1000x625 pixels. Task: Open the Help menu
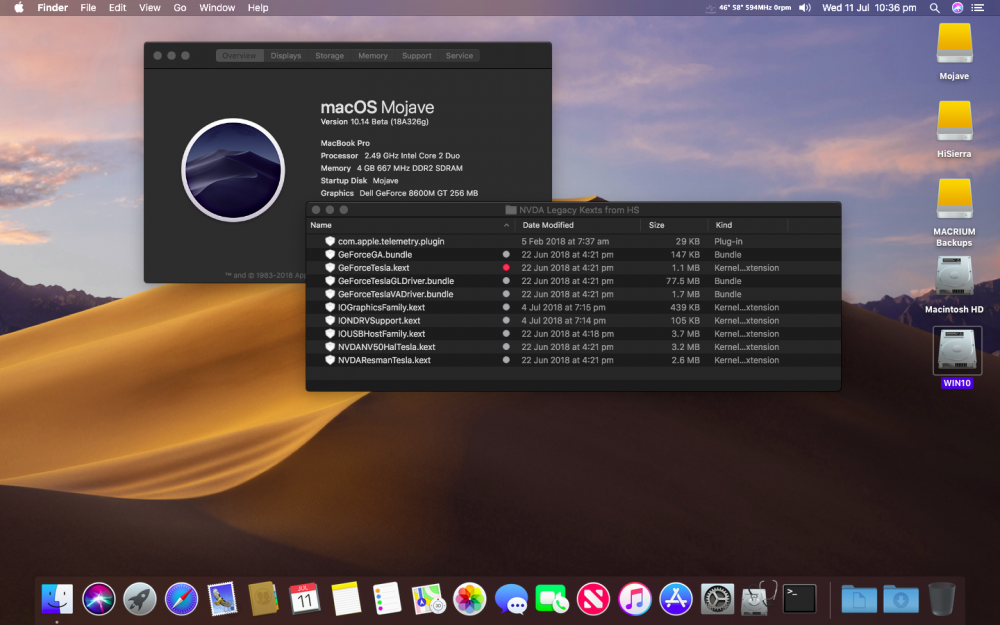[258, 8]
